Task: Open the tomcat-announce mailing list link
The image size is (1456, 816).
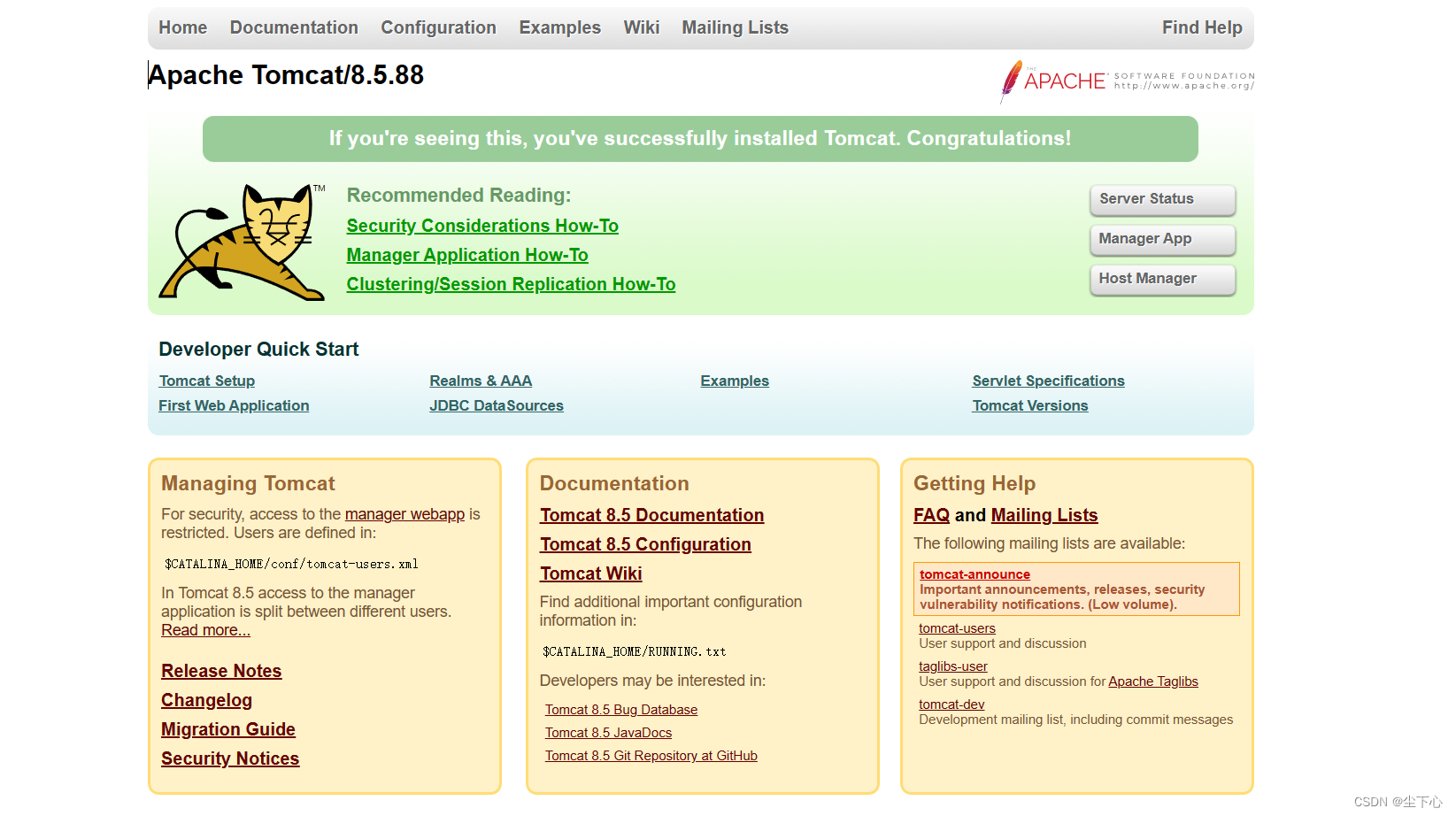Action: (975, 574)
